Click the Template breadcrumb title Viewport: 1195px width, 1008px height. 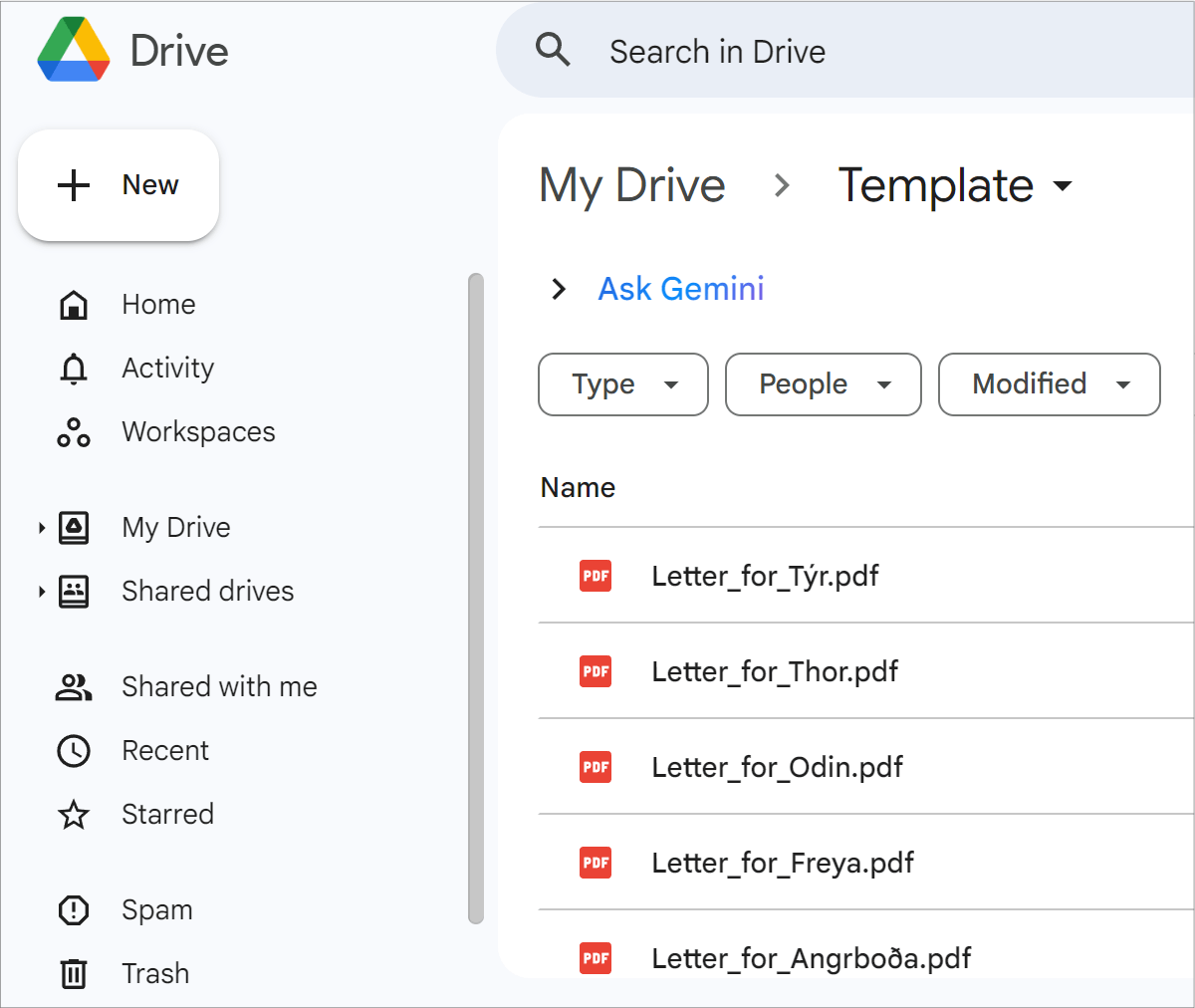click(936, 185)
